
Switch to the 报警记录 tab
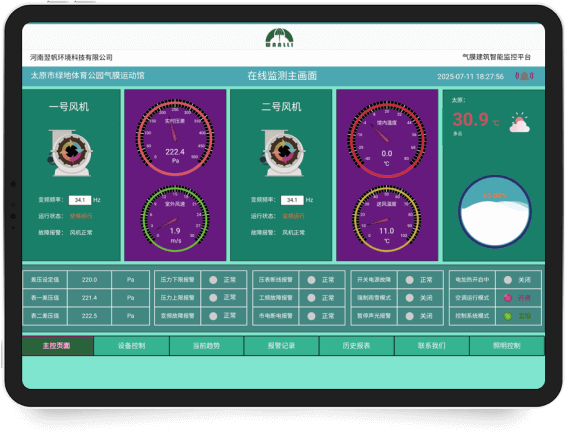[x=282, y=346]
